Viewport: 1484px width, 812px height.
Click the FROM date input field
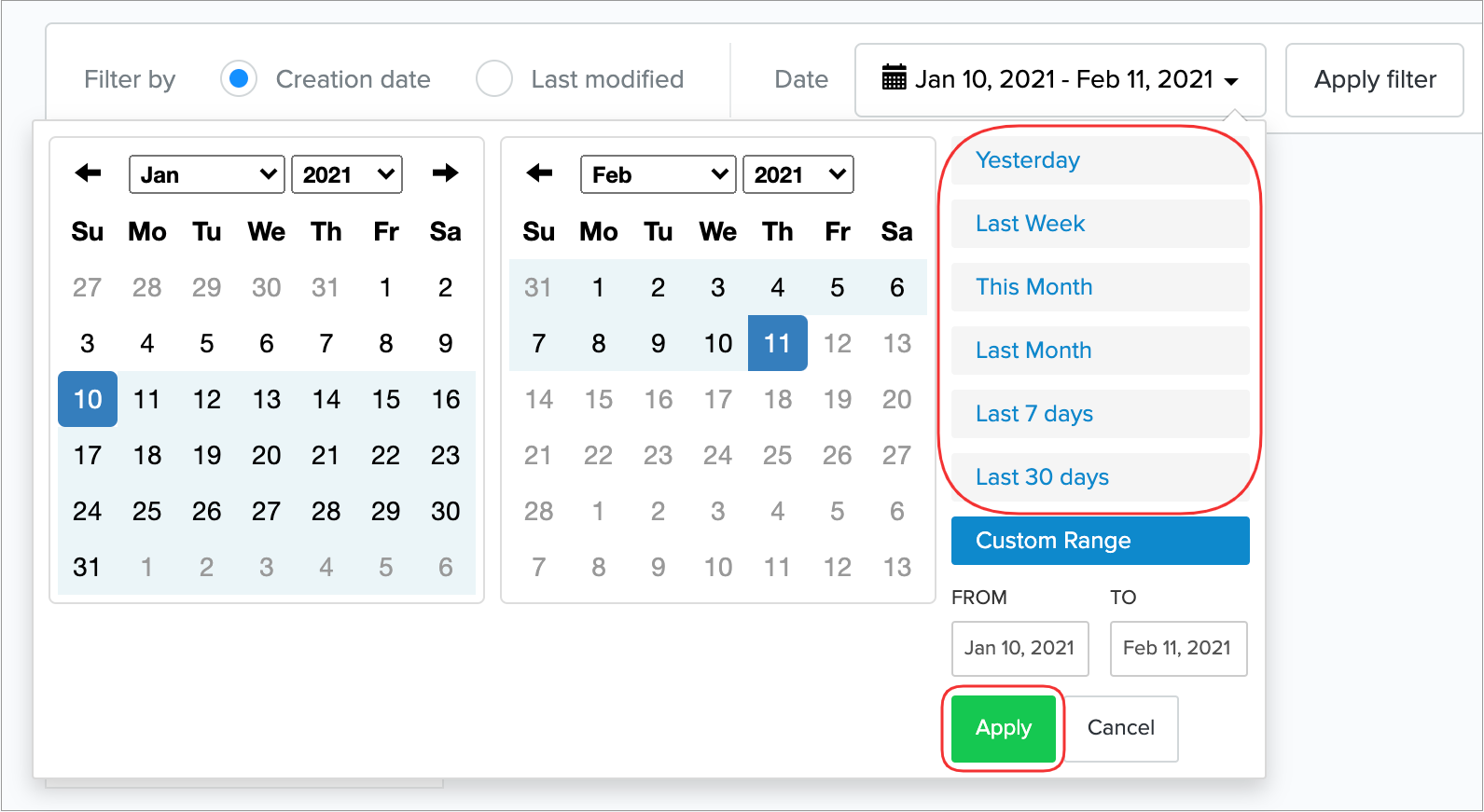(1019, 648)
